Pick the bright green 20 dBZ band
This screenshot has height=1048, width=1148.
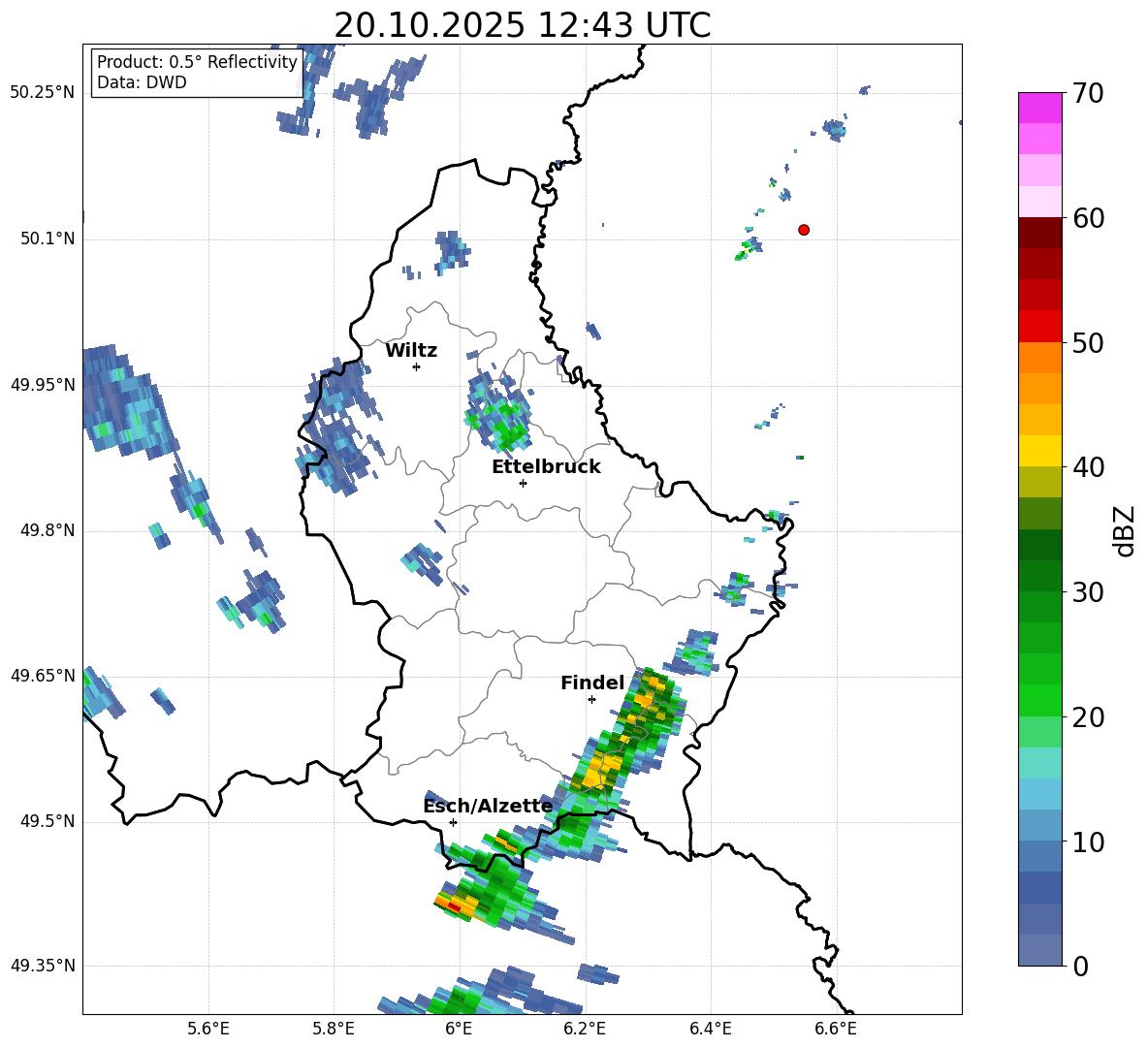coord(1039,700)
